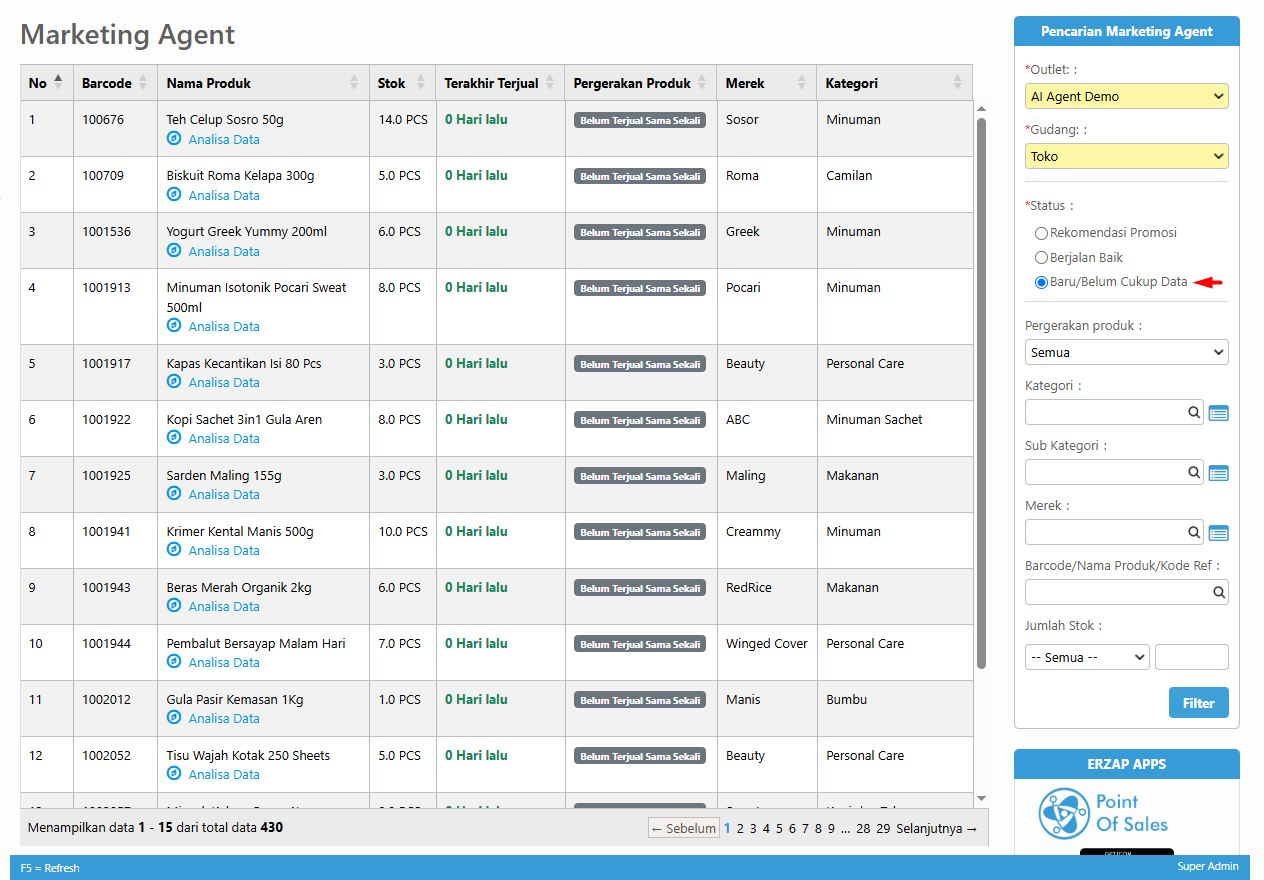The image size is (1264, 880).
Task: Go to Selanjutnya next page link
Action: (x=936, y=829)
